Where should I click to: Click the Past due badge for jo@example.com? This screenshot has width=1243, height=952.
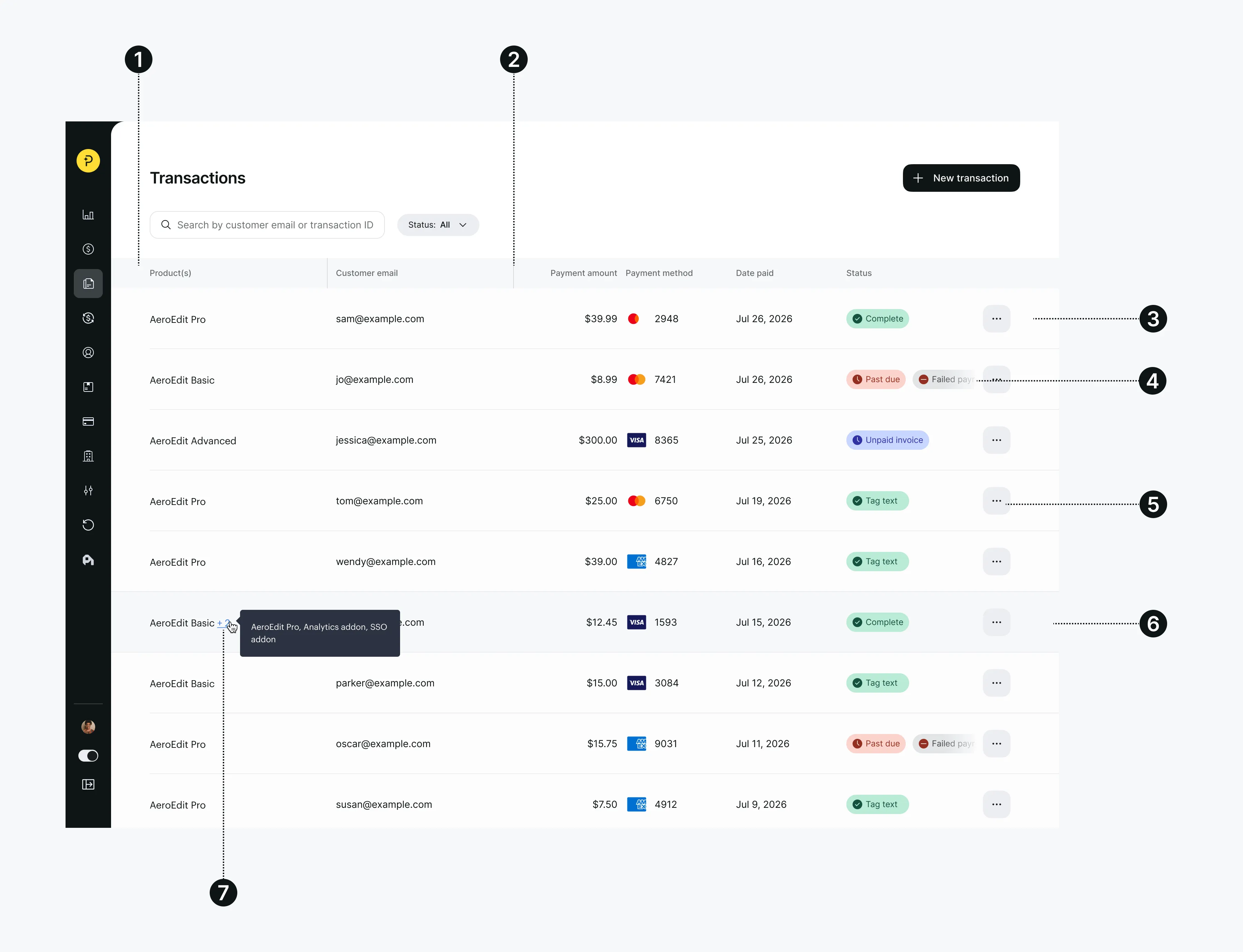coord(875,379)
